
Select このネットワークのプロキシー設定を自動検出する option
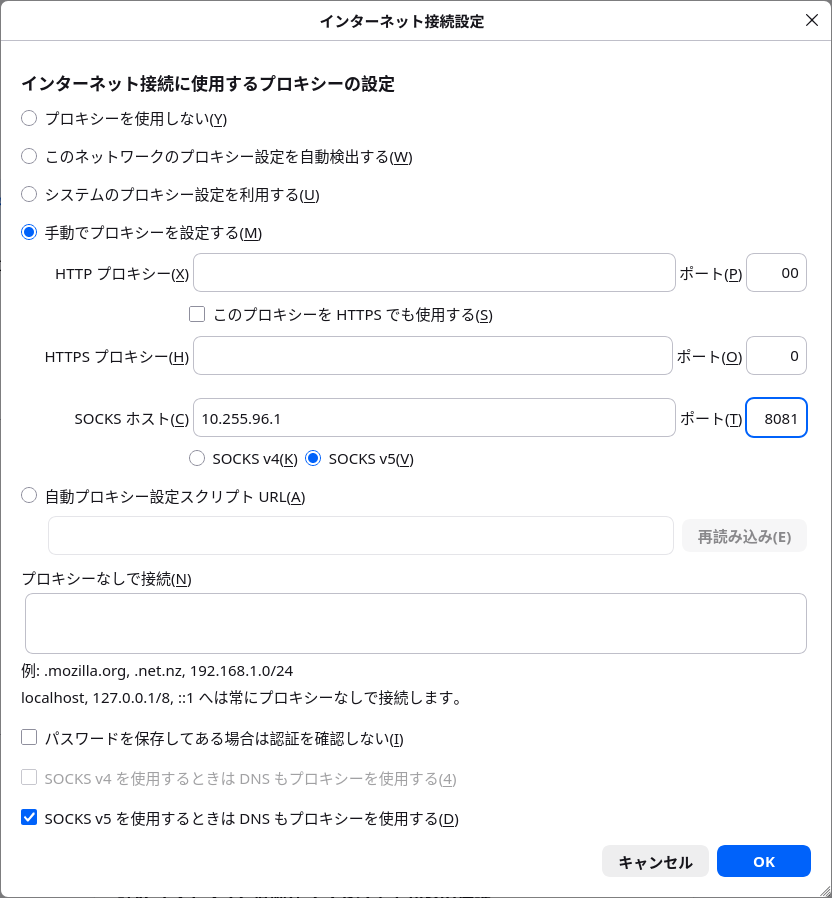pos(29,156)
